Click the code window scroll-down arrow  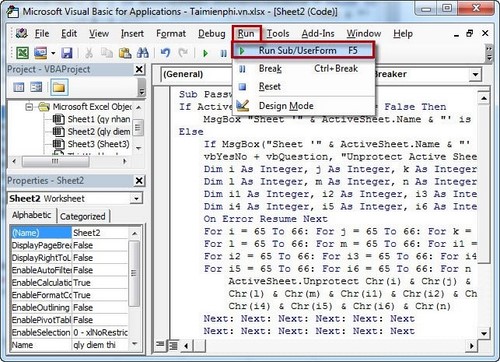tap(484, 333)
